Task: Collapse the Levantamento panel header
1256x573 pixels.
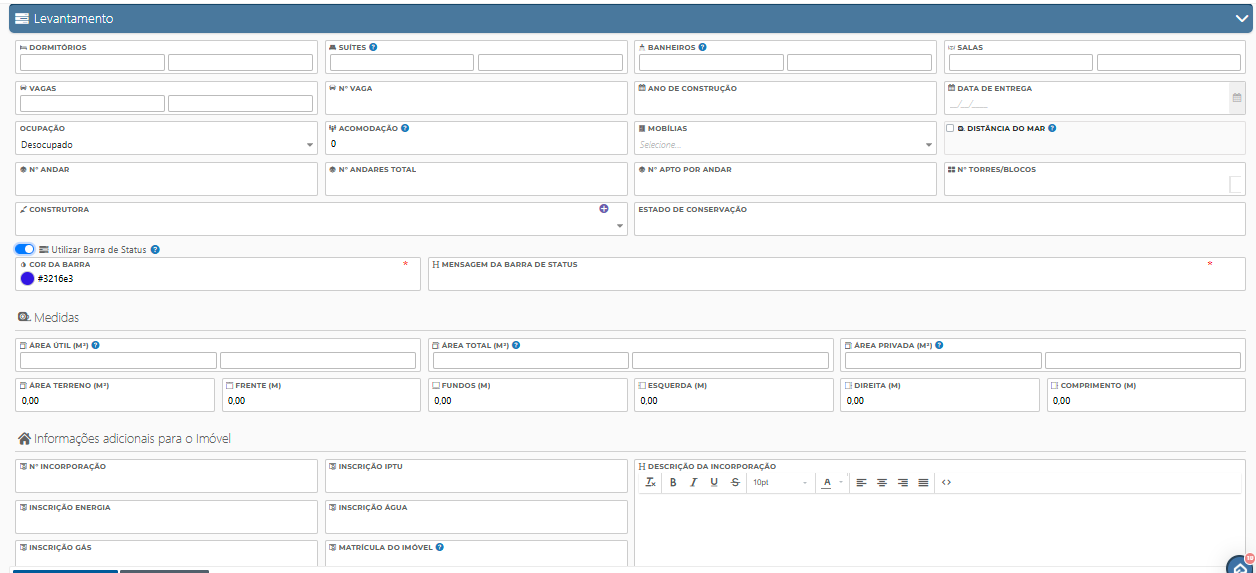Action: click(1241, 18)
